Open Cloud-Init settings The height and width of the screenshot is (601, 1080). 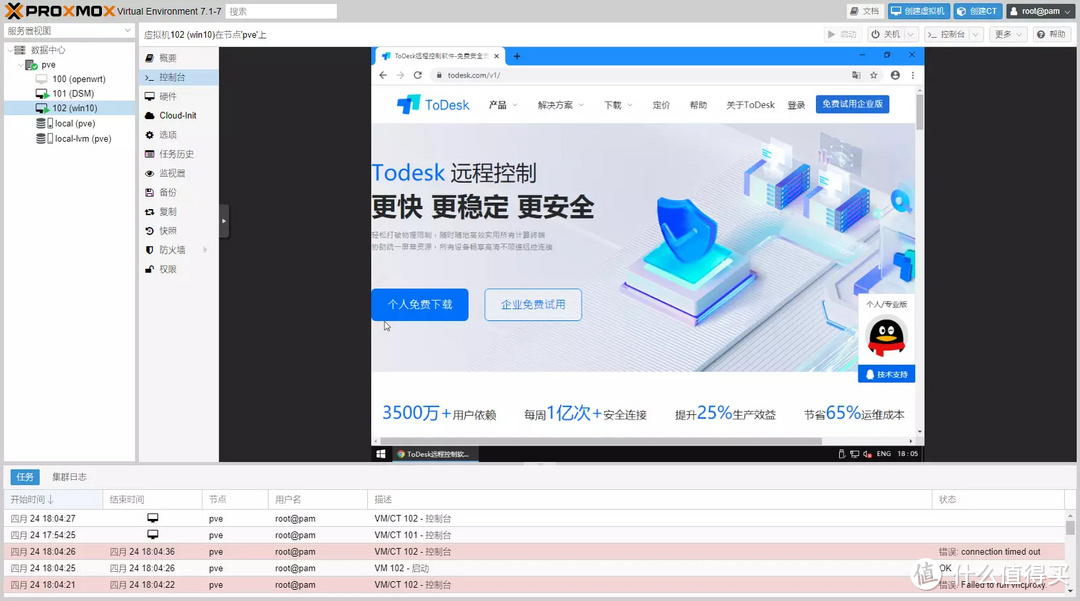178,116
